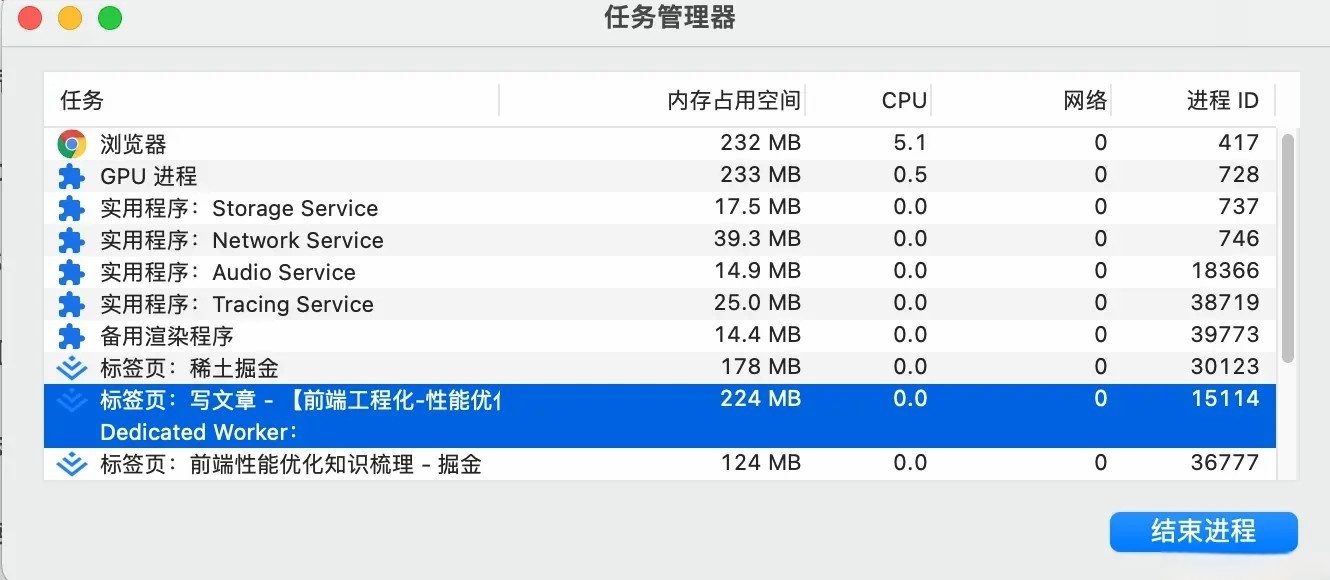Click Juejin icon of 前端性能优化知识梳理 row
This screenshot has height=580, width=1330.
[x=71, y=464]
